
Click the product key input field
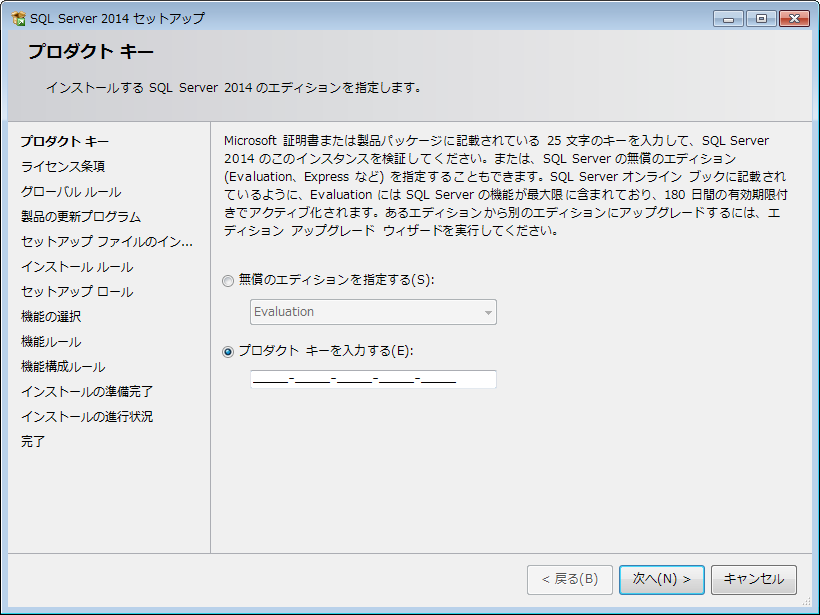[x=373, y=379]
